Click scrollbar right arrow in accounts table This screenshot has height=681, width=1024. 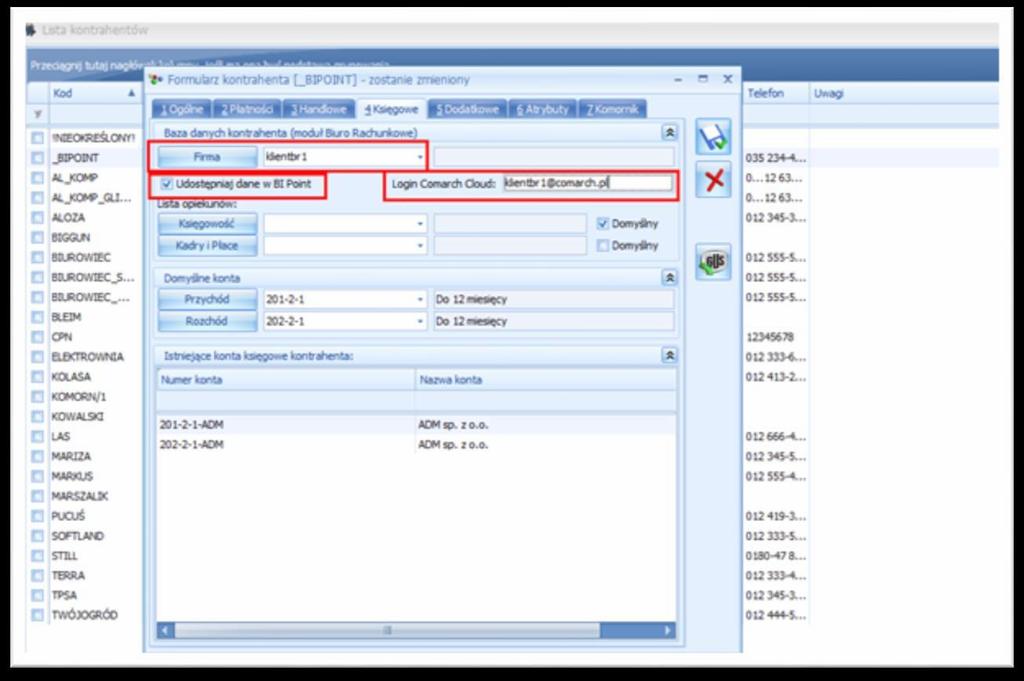667,631
